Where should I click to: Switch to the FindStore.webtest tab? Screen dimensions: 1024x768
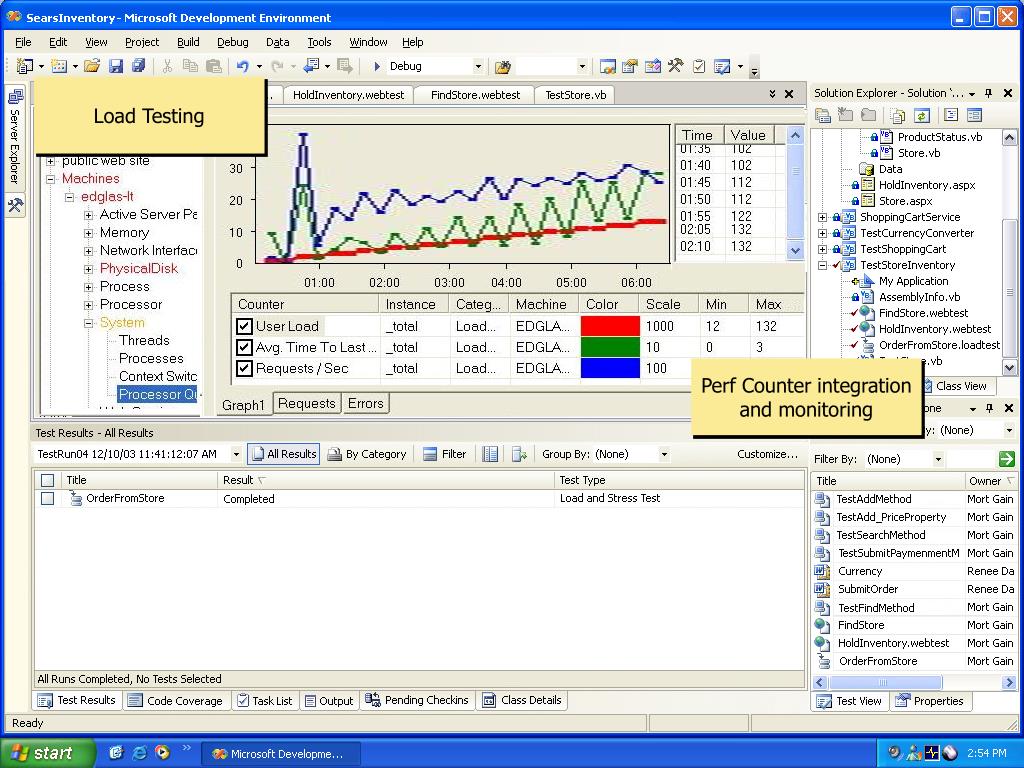(x=475, y=95)
